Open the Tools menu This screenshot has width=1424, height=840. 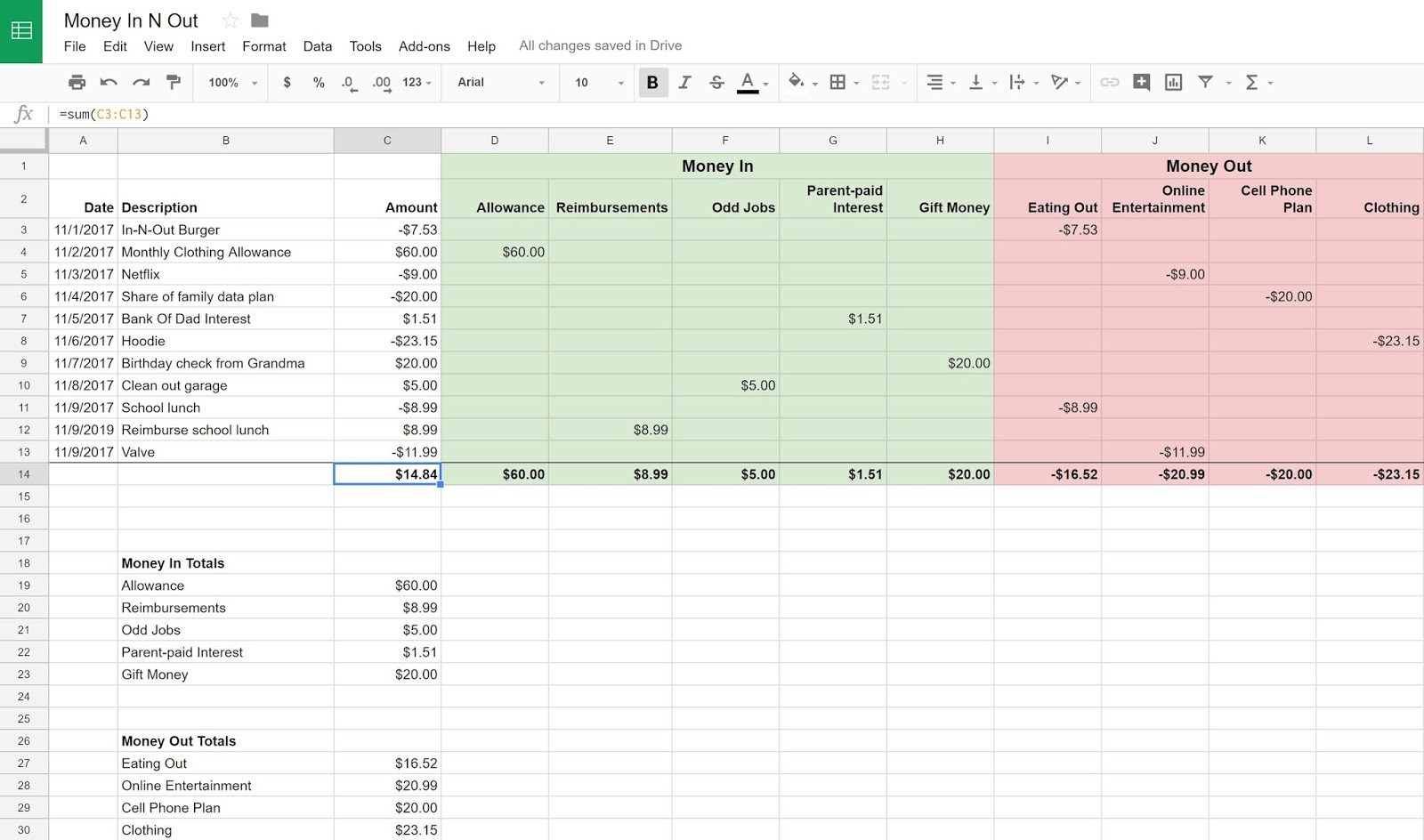[x=365, y=46]
